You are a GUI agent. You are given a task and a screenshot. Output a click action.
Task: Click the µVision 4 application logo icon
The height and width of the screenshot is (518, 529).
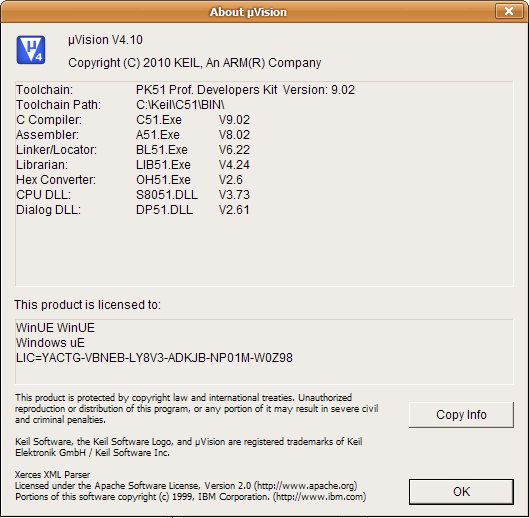[x=31, y=50]
